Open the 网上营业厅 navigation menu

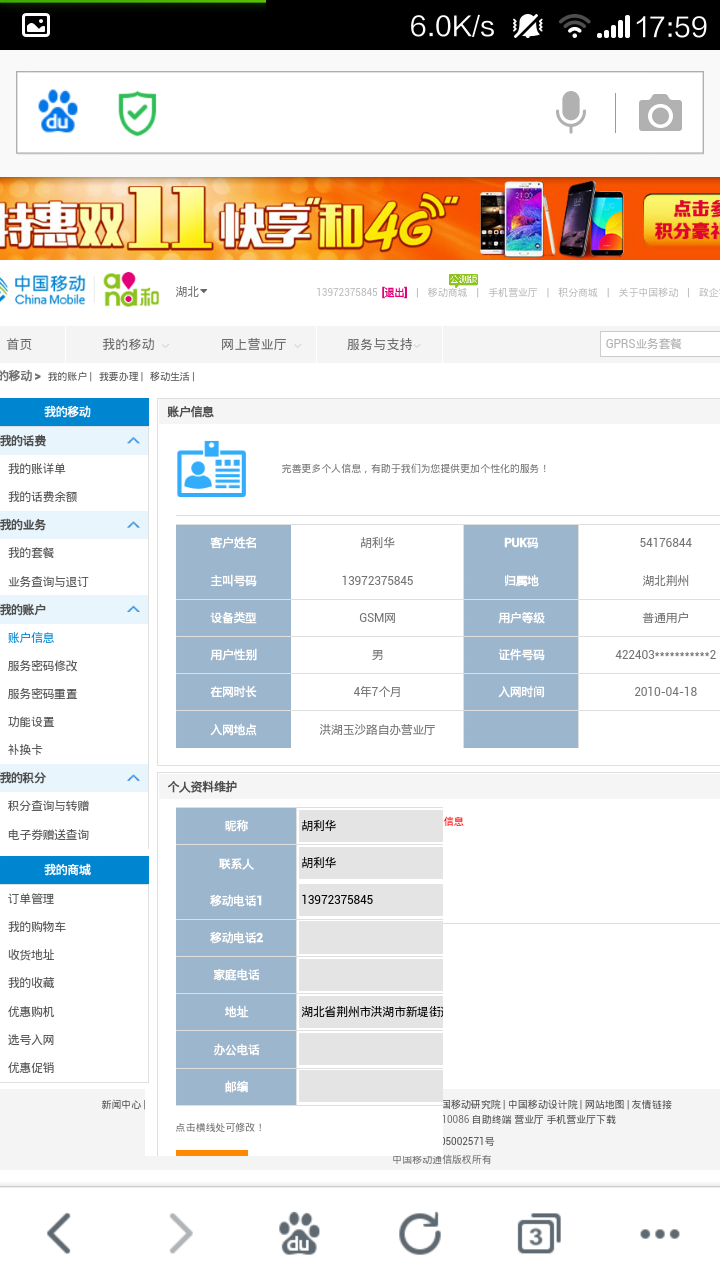[258, 344]
